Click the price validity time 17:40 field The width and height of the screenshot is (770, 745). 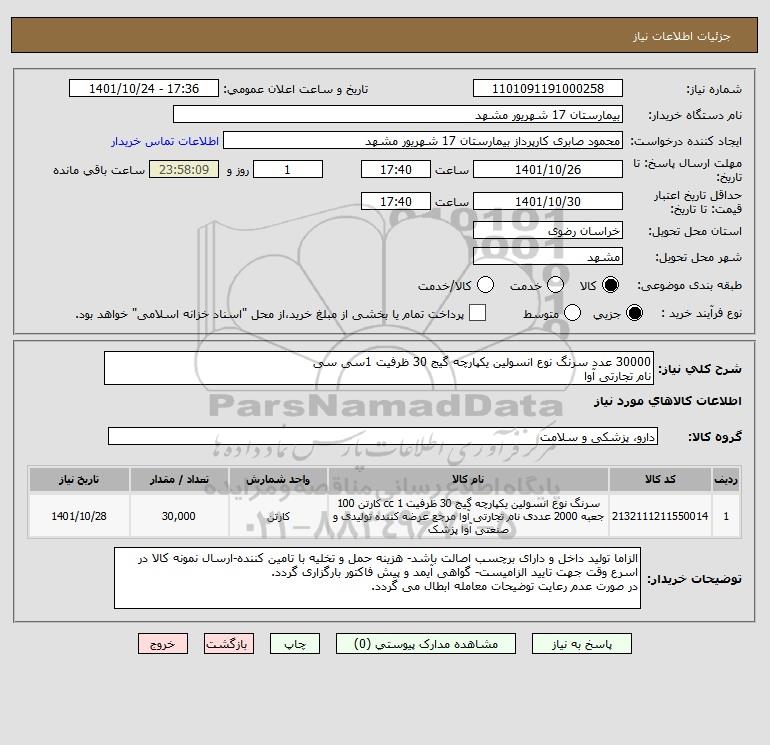[x=396, y=201]
